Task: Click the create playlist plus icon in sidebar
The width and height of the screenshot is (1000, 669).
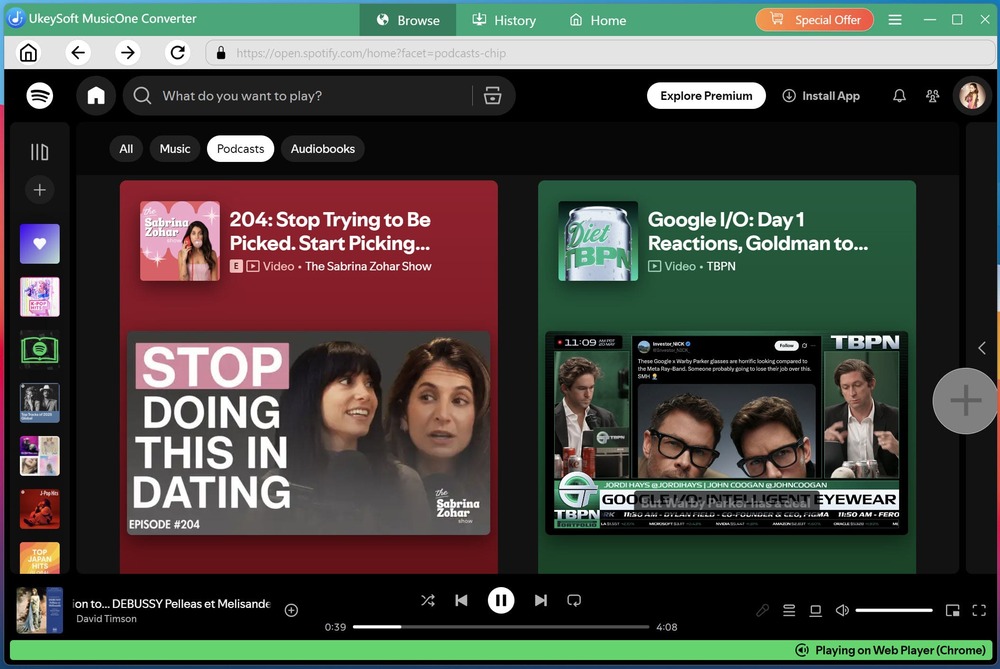Action: (x=40, y=190)
